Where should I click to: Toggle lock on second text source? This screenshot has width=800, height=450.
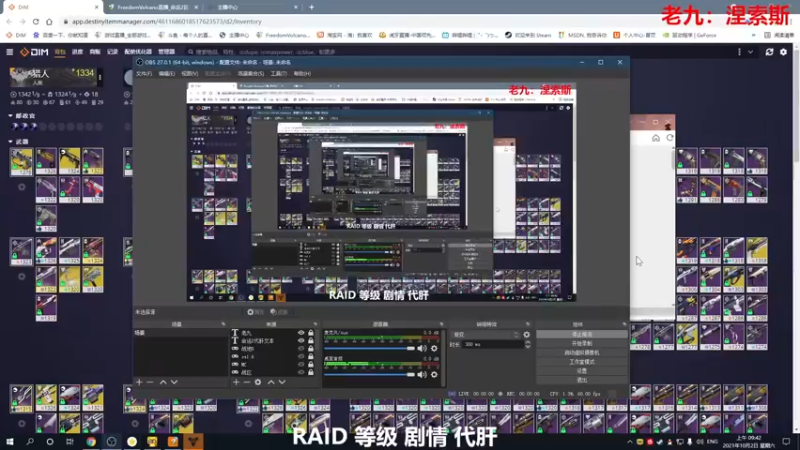point(311,340)
